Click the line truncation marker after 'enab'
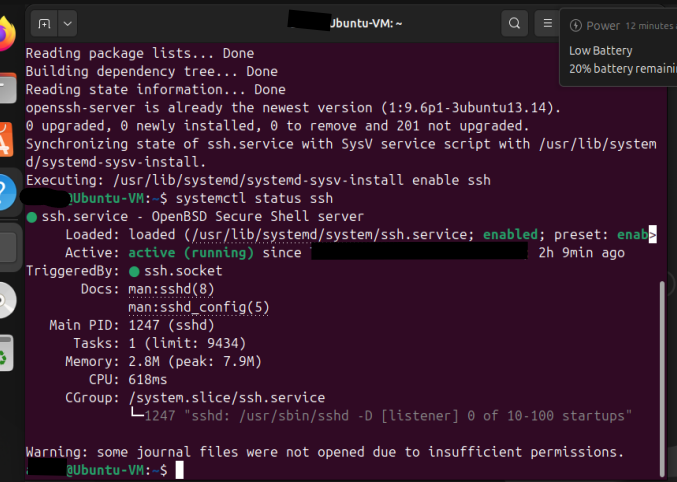Image resolution: width=677 pixels, height=482 pixels. tap(652, 235)
